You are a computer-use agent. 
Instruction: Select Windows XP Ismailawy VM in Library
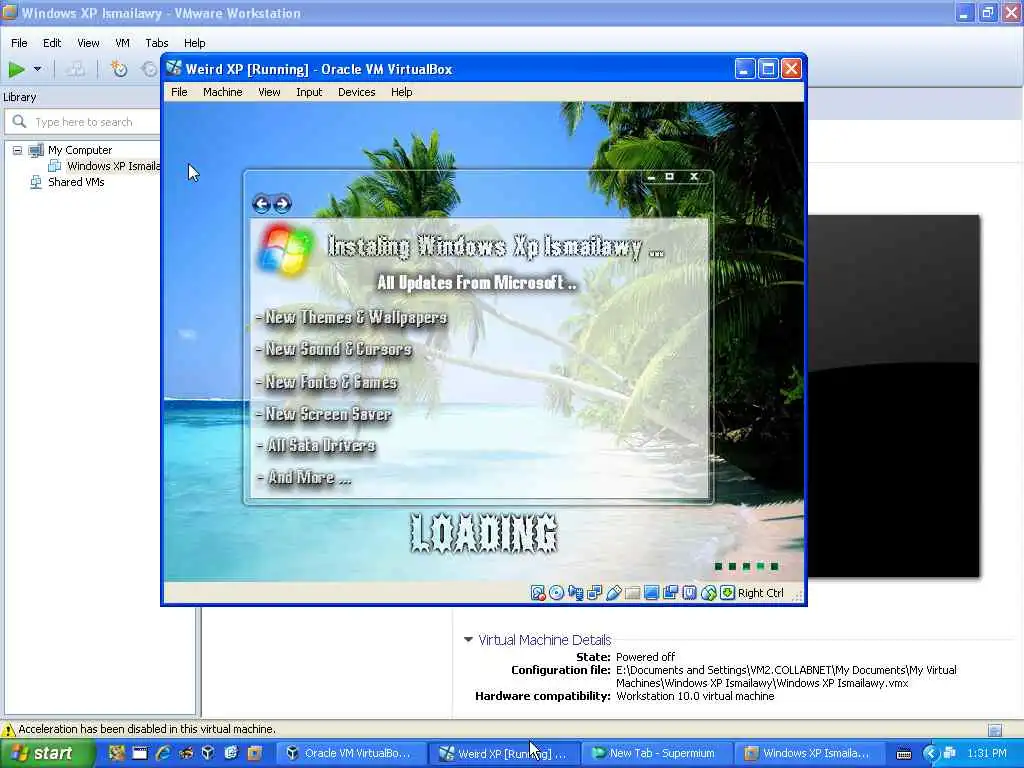tap(113, 167)
